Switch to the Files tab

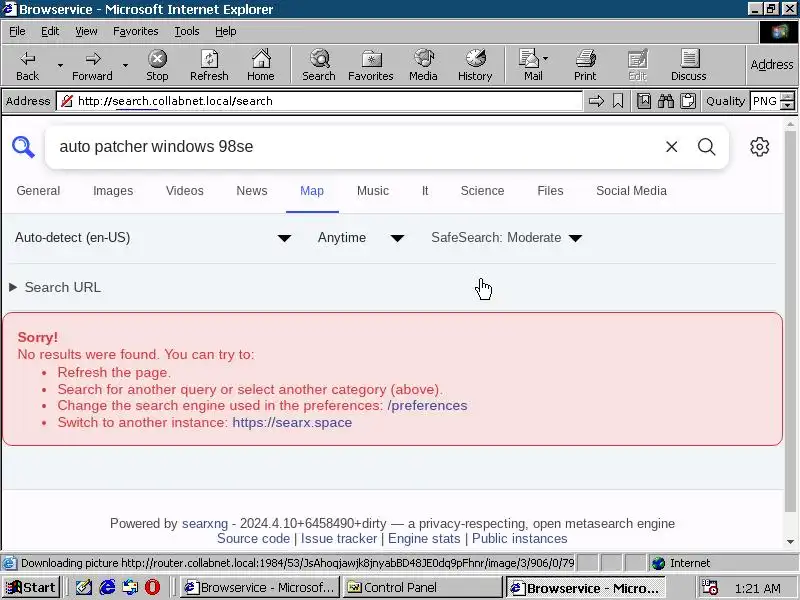tap(551, 191)
